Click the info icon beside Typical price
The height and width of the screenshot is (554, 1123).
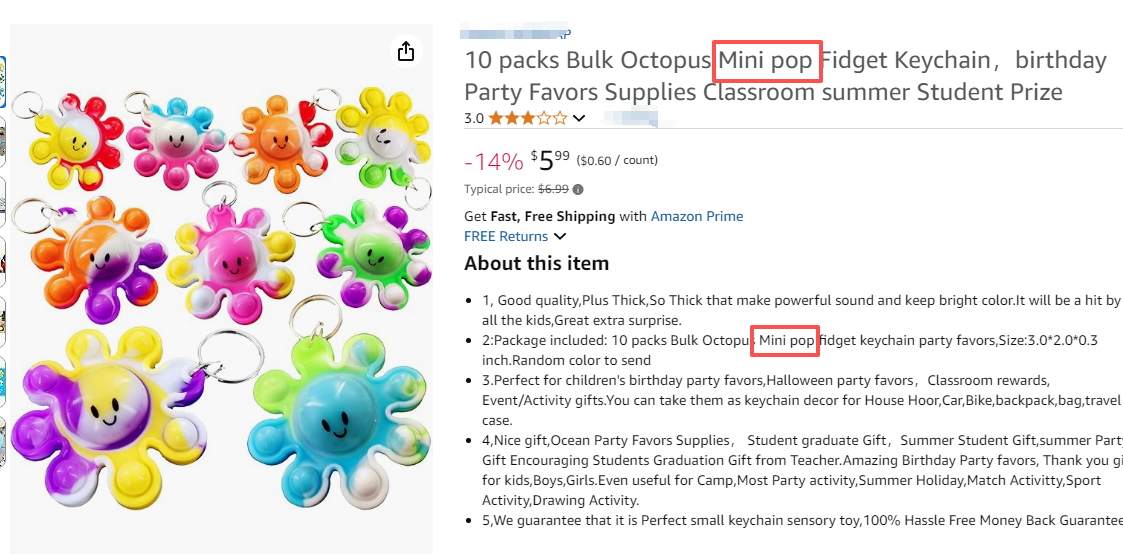[578, 189]
